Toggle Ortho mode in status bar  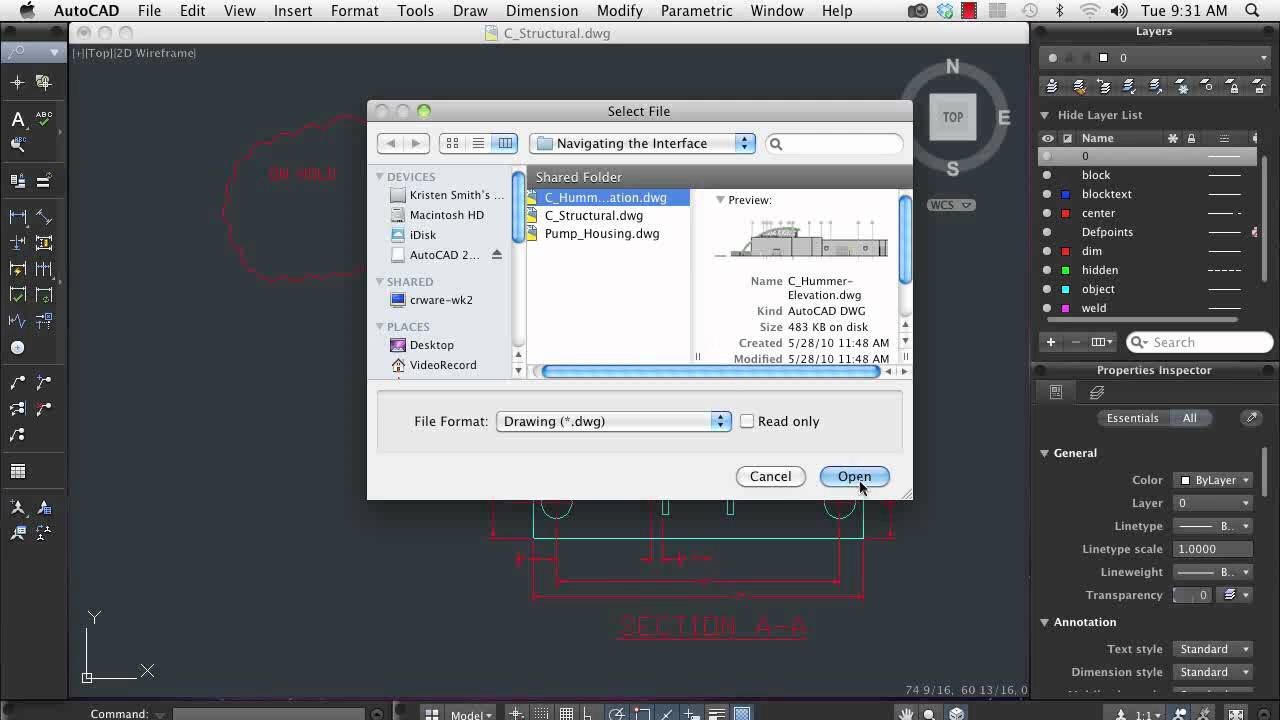pyautogui.click(x=591, y=714)
